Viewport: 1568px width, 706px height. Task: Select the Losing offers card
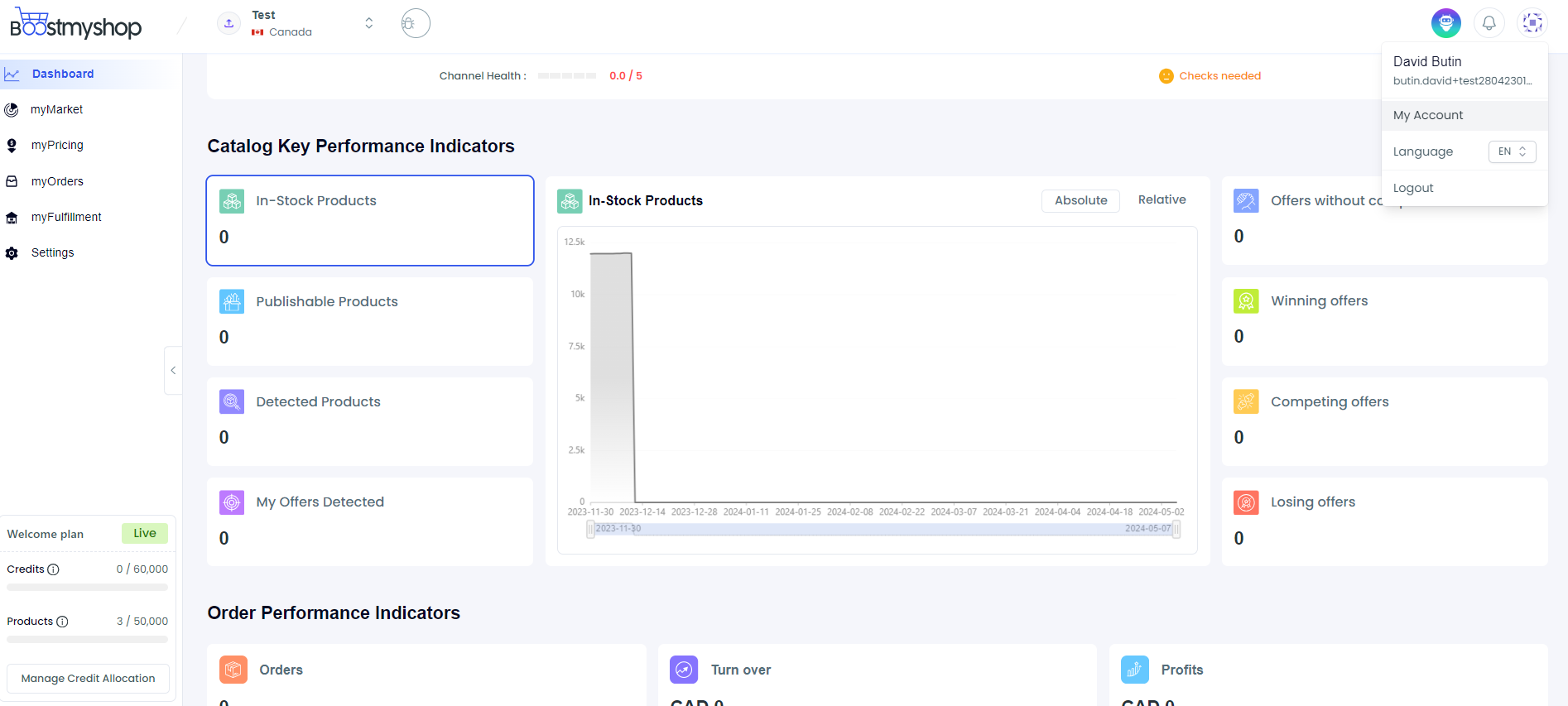1384,521
